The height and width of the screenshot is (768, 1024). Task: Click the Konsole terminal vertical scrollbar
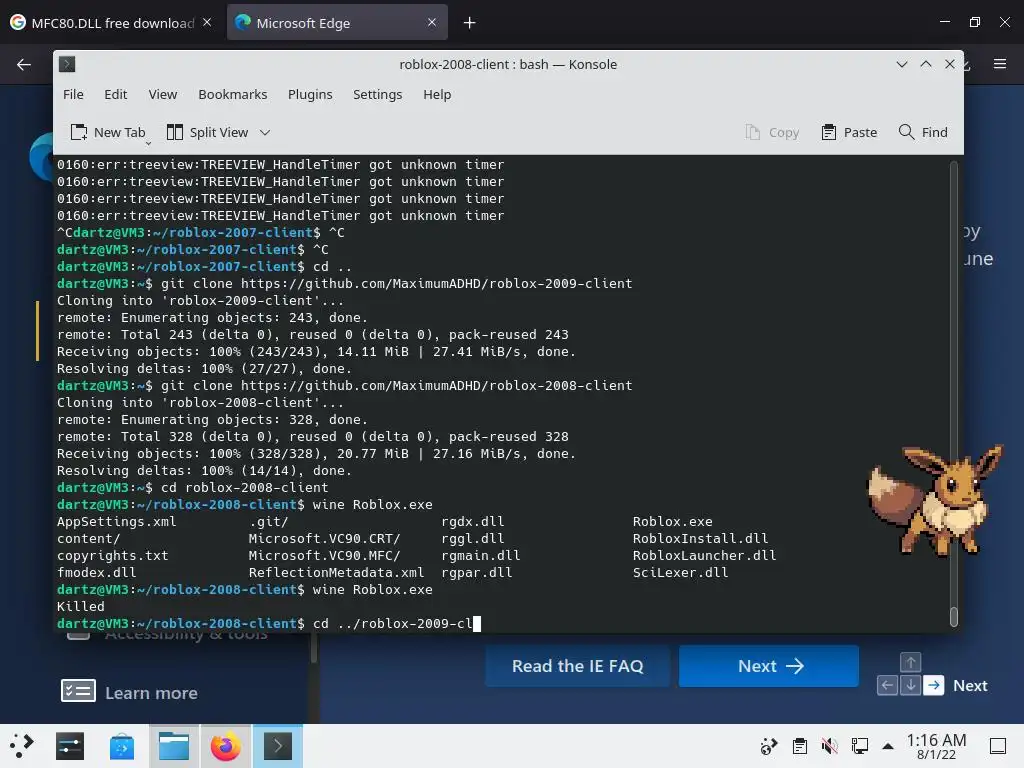click(953, 394)
